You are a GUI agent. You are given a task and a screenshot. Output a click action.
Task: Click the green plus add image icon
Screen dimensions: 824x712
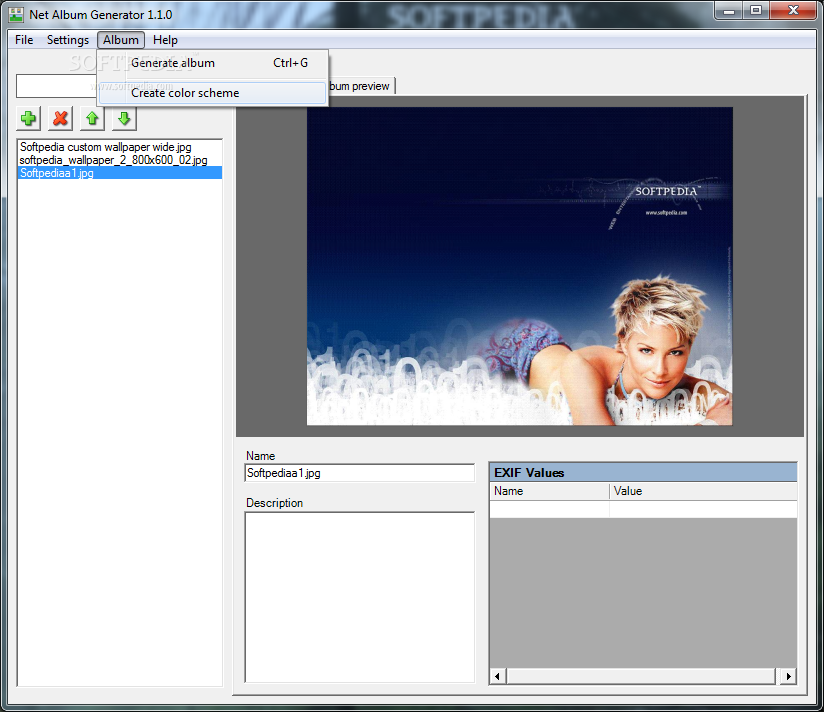[x=28, y=118]
